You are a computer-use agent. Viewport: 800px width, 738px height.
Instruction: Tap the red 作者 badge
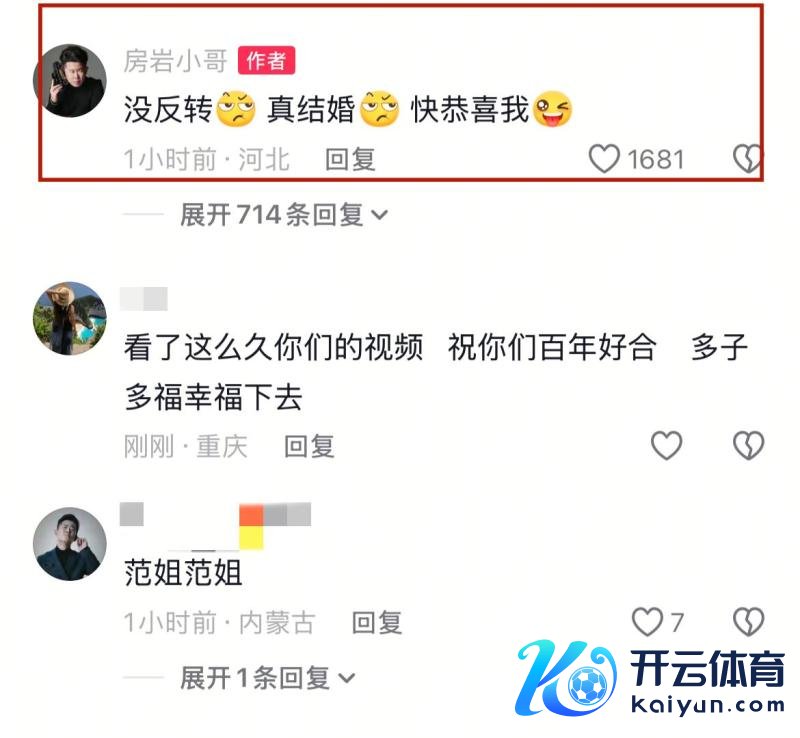click(x=266, y=61)
